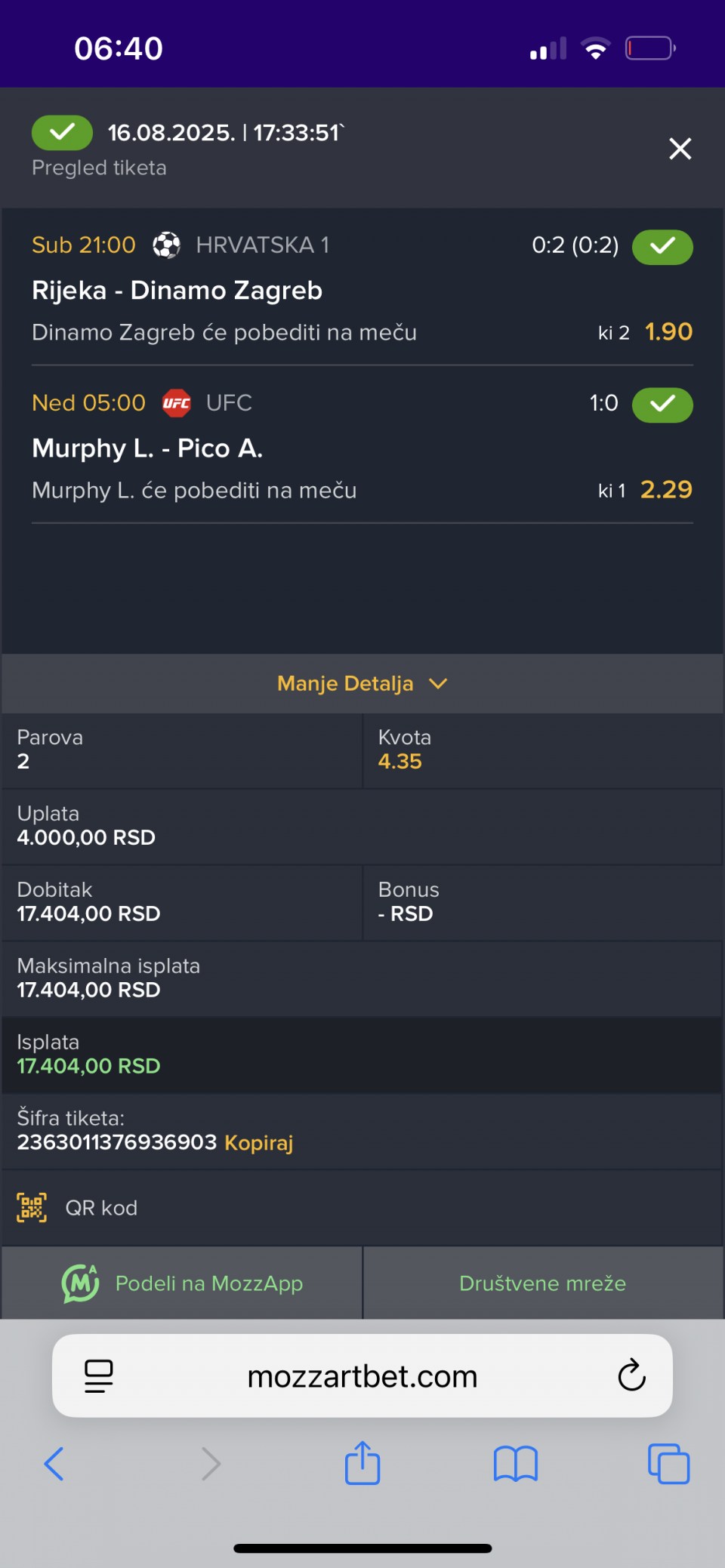Image resolution: width=725 pixels, height=1568 pixels.
Task: Reload the mozzartbet.com page
Action: point(631,1375)
